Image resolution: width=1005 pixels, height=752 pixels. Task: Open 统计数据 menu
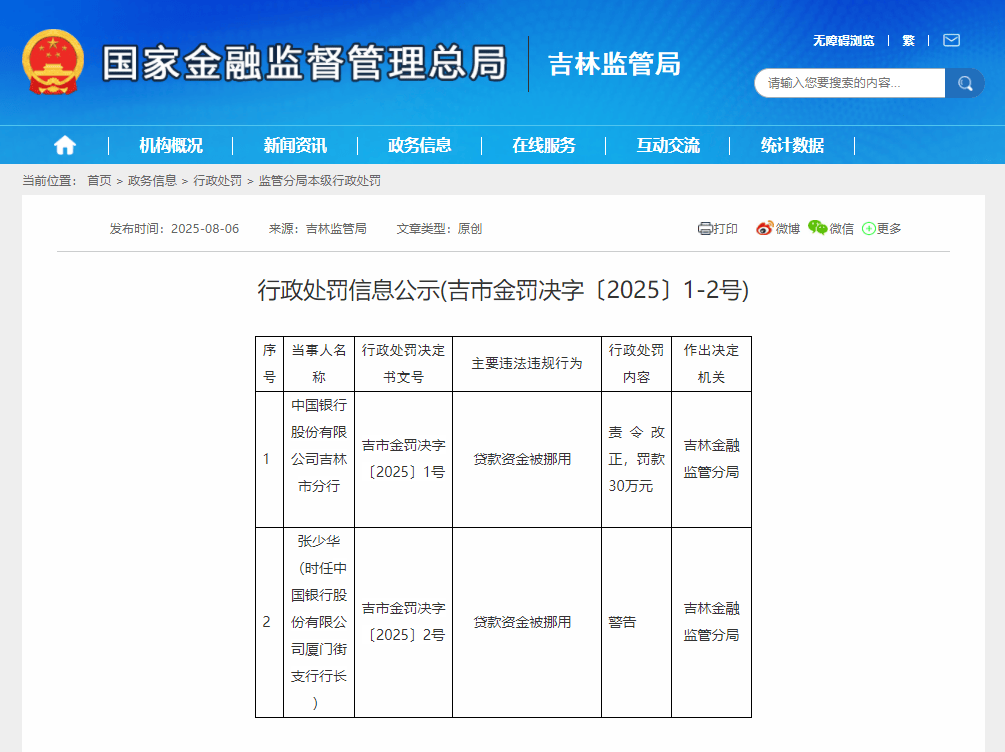tap(792, 146)
